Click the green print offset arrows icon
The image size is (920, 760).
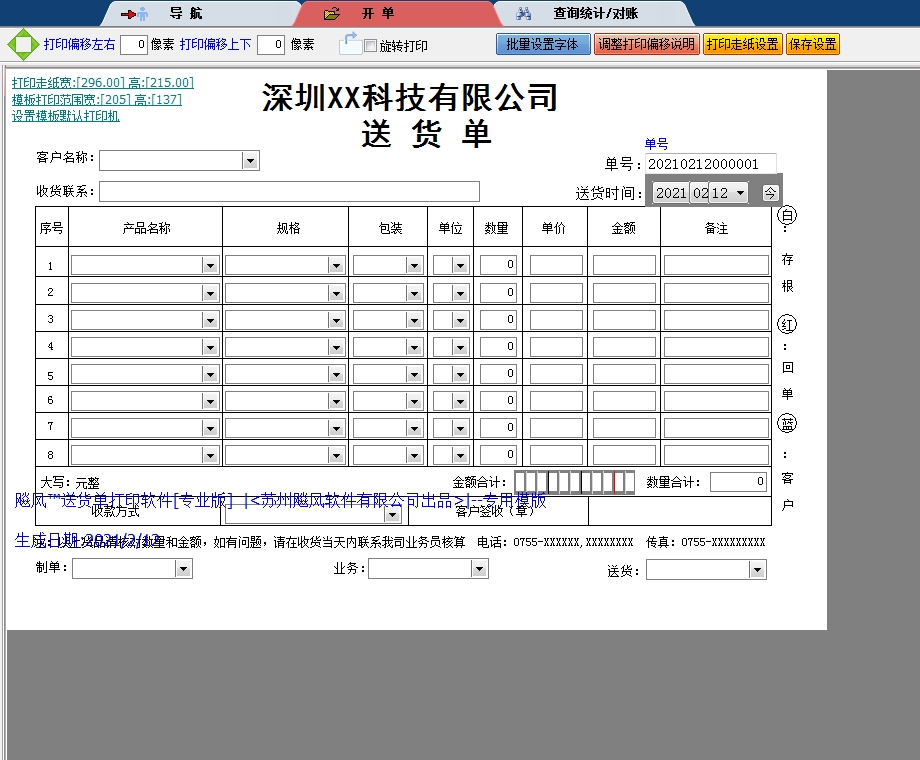[x=21, y=45]
